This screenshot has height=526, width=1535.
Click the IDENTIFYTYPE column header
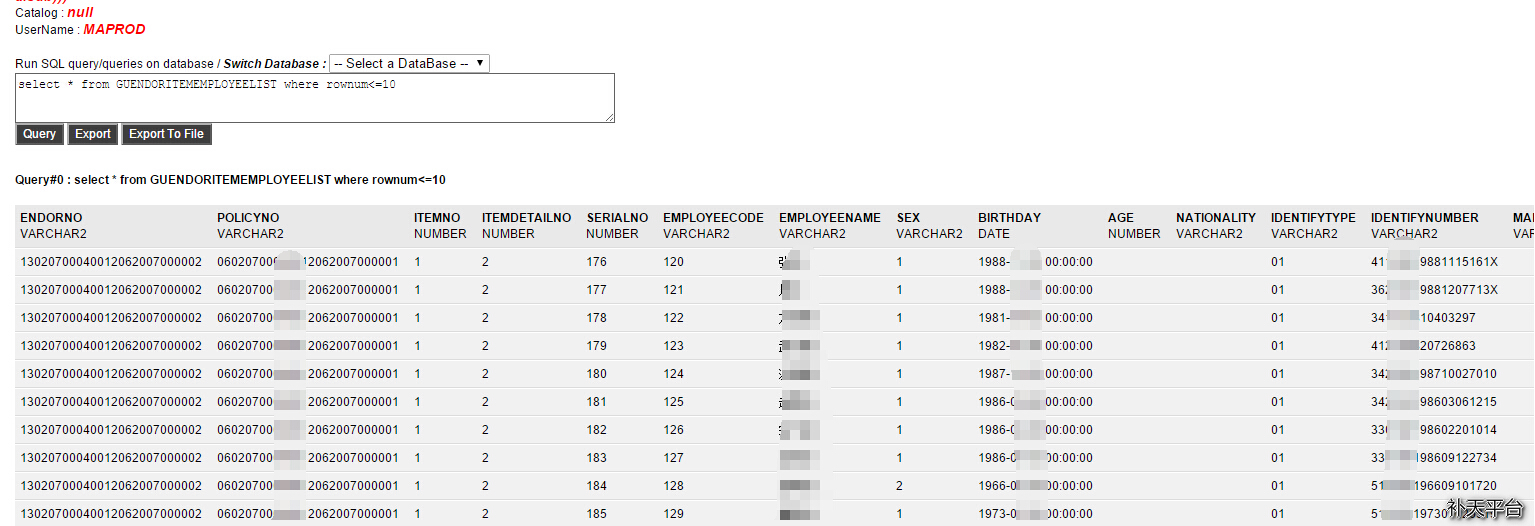point(1313,218)
